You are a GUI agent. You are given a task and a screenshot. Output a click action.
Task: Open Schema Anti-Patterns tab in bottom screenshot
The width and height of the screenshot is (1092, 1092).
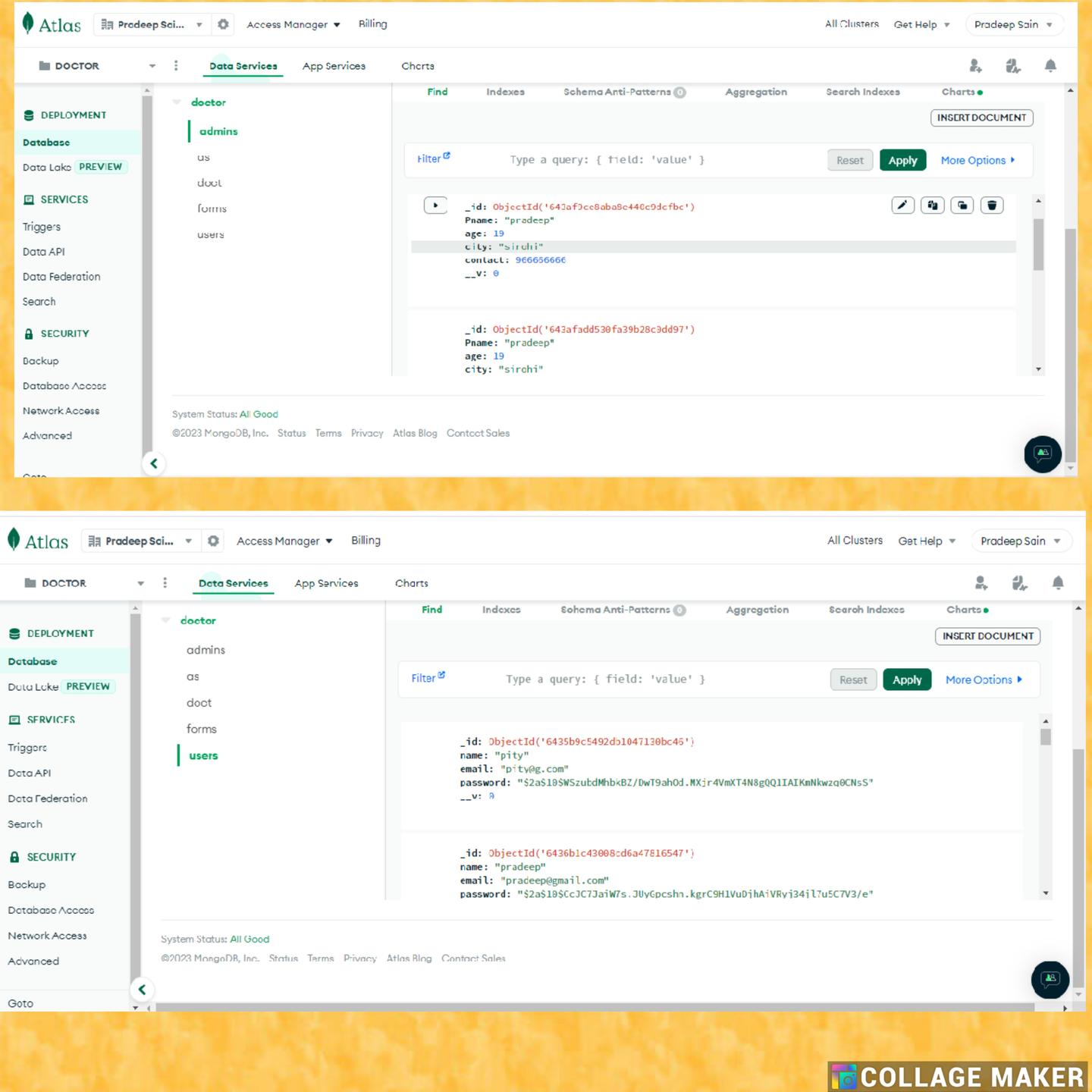tap(623, 610)
